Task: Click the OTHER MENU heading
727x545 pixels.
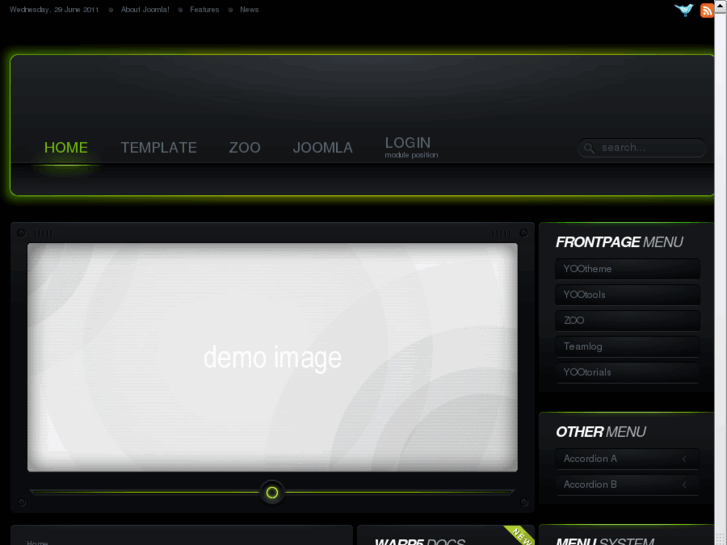Action: 600,432
